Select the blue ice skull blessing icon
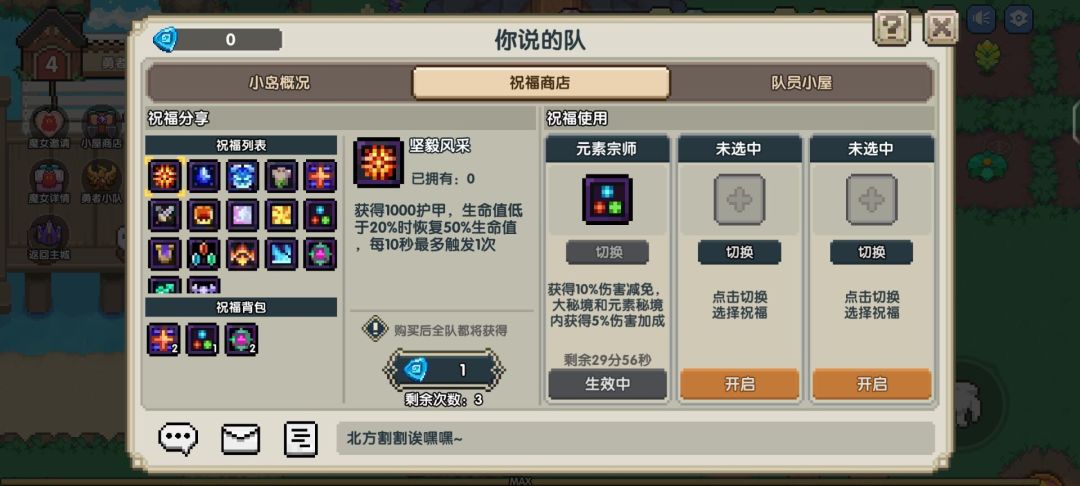This screenshot has width=1080, height=486. click(x=242, y=176)
